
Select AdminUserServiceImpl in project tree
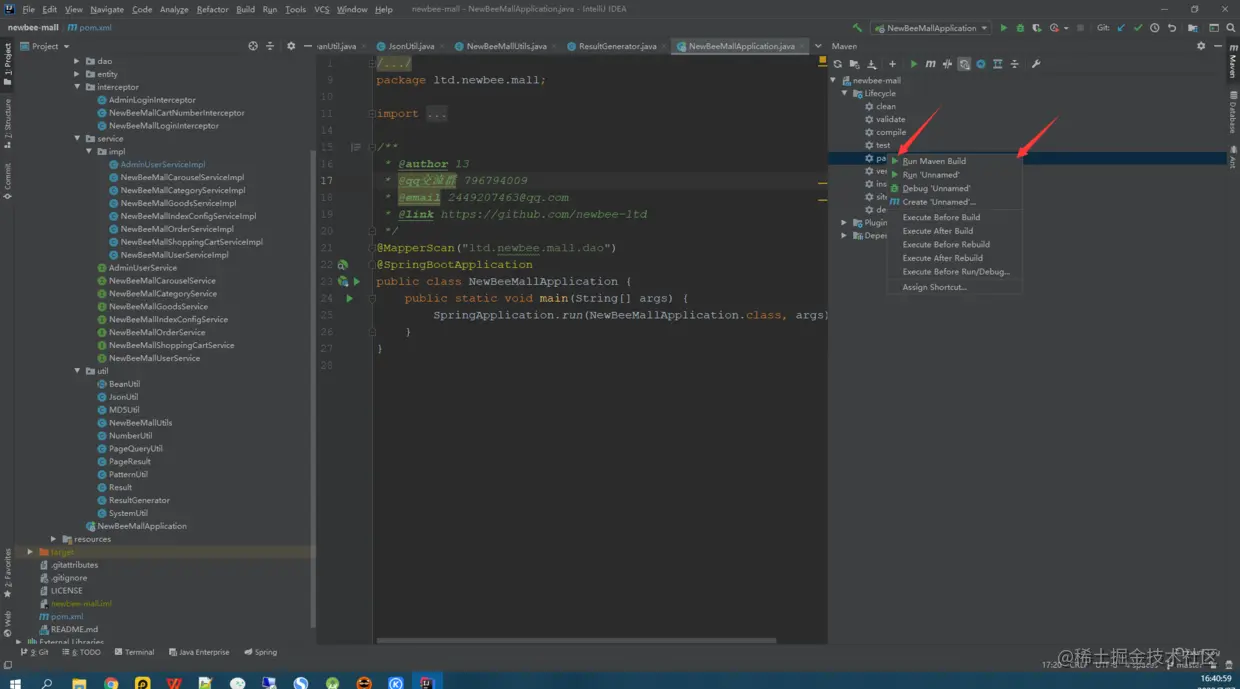click(x=162, y=165)
